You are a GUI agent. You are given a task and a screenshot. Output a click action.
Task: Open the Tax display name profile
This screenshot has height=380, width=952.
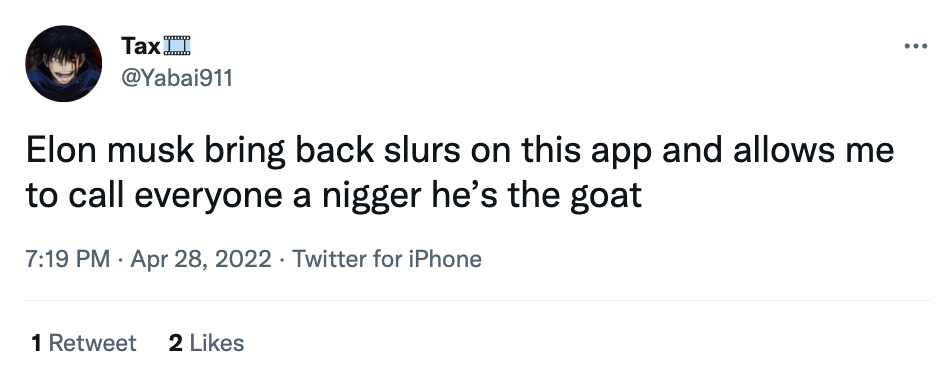pyautogui.click(x=140, y=46)
